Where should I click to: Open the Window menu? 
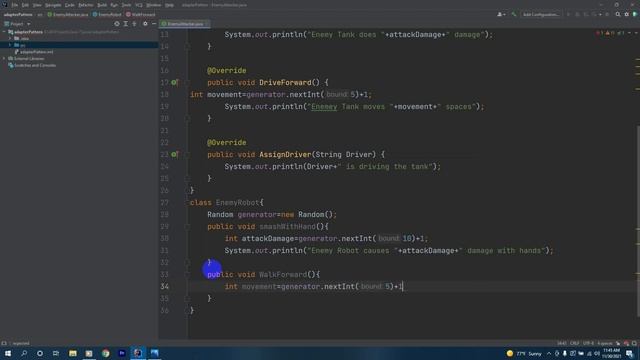pyautogui.click(x=153, y=5)
